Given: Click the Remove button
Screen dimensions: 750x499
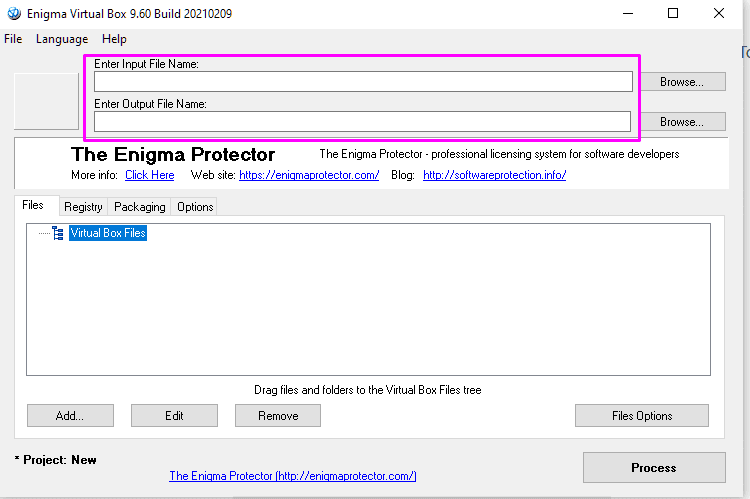Looking at the screenshot, I should (278, 415).
